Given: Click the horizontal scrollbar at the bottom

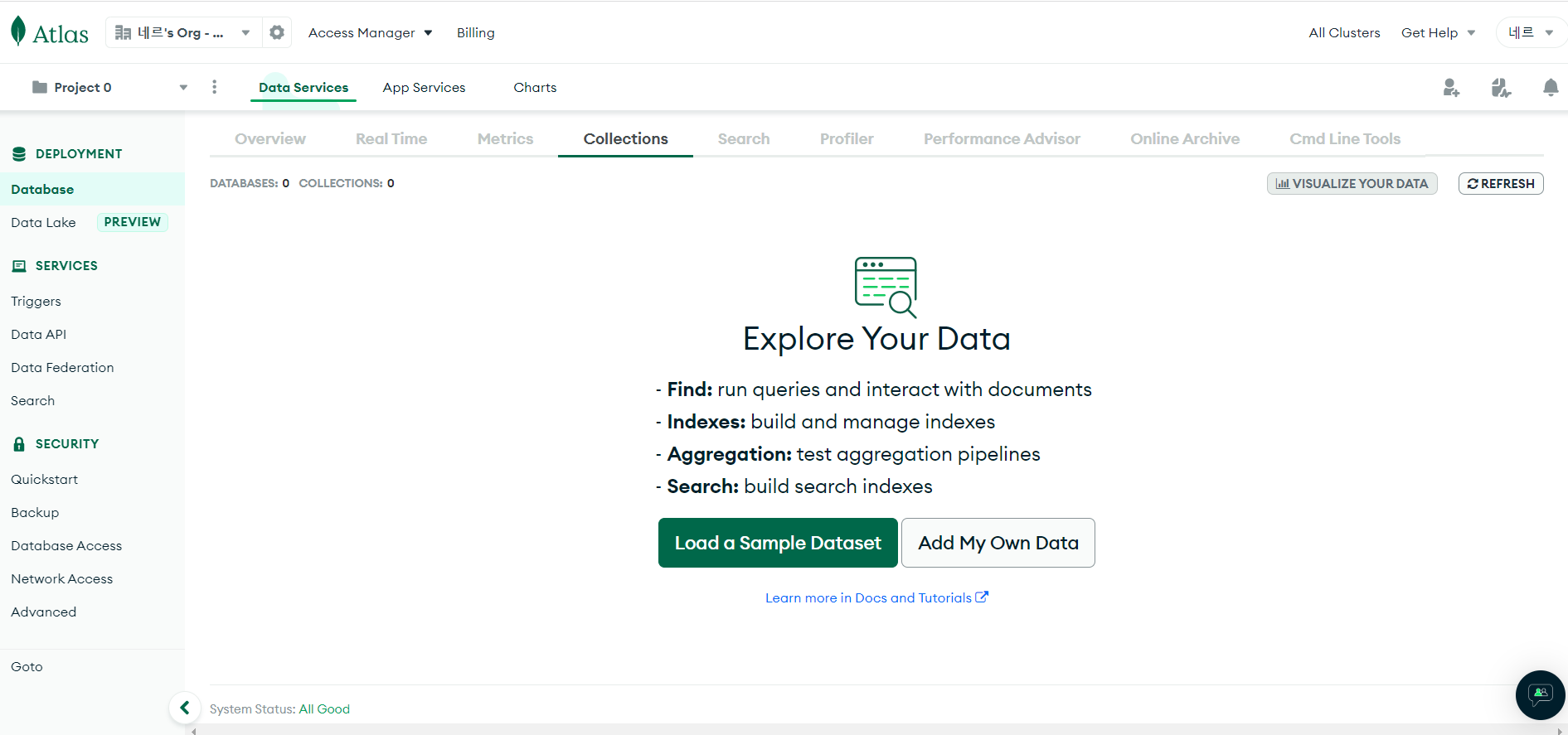Looking at the screenshot, I should click(x=876, y=730).
